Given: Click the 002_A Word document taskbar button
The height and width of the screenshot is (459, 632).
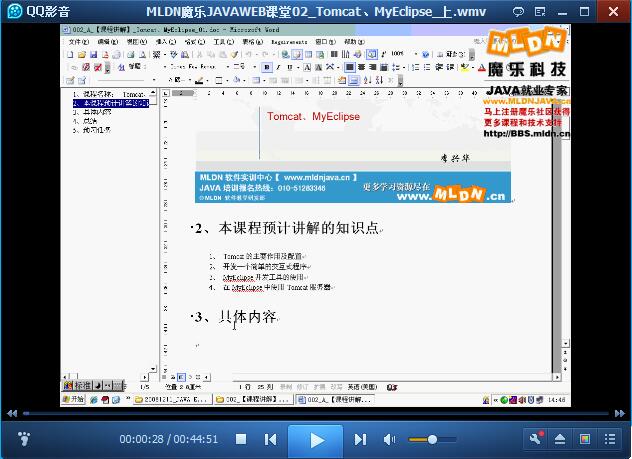Looking at the screenshot, I should [335, 399].
